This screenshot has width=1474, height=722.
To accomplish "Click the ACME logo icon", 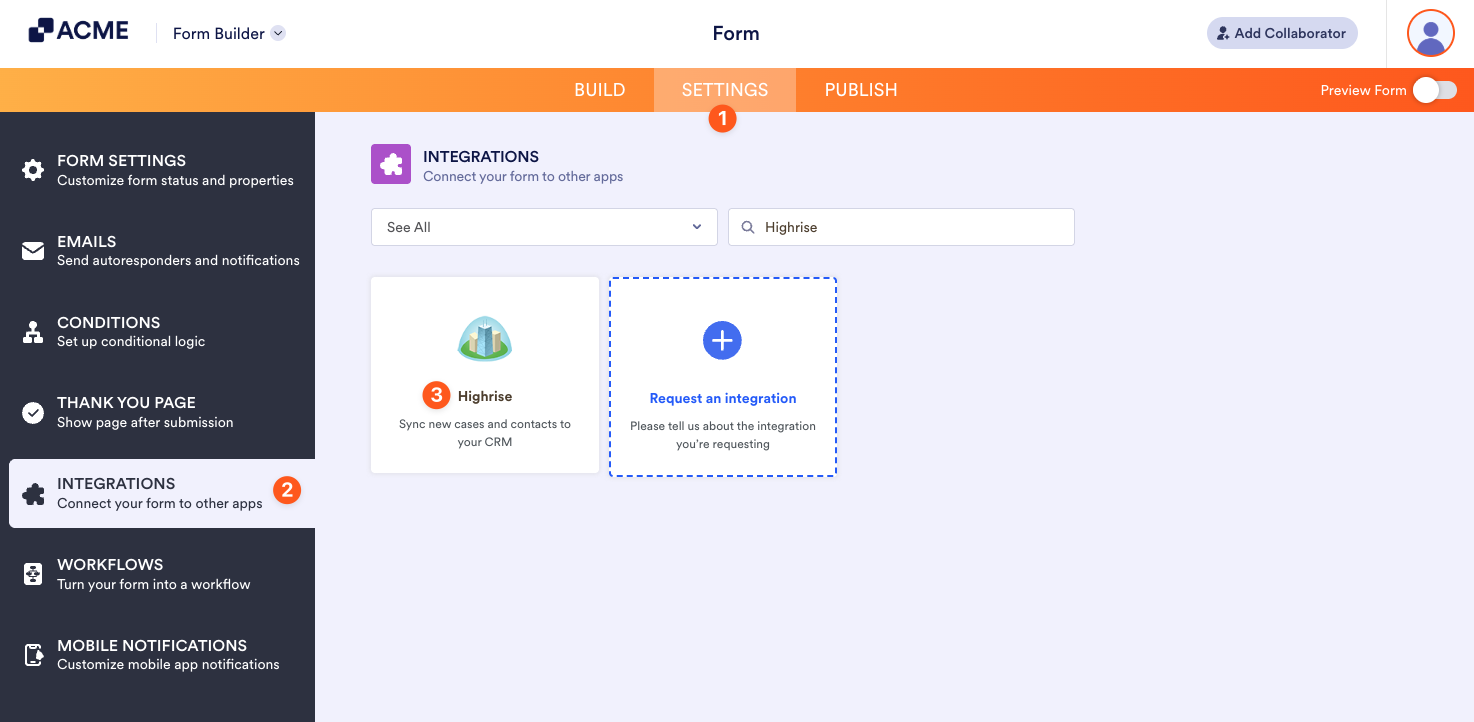I will 41,29.
